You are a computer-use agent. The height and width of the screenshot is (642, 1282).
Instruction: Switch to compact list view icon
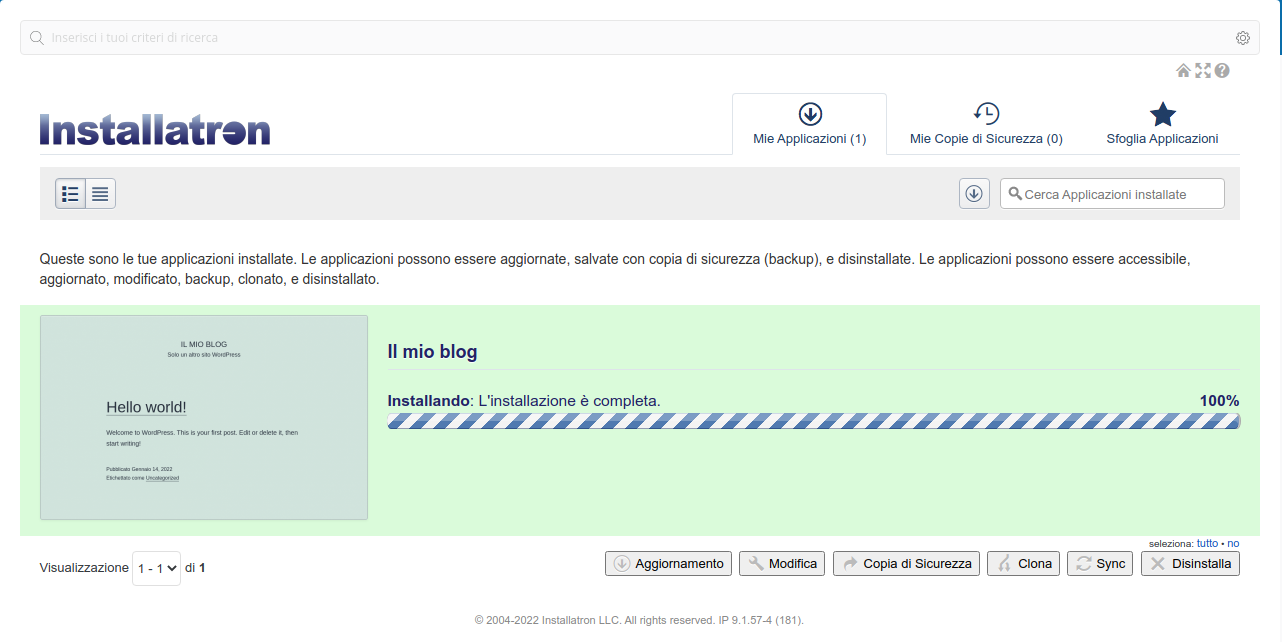tap(100, 194)
